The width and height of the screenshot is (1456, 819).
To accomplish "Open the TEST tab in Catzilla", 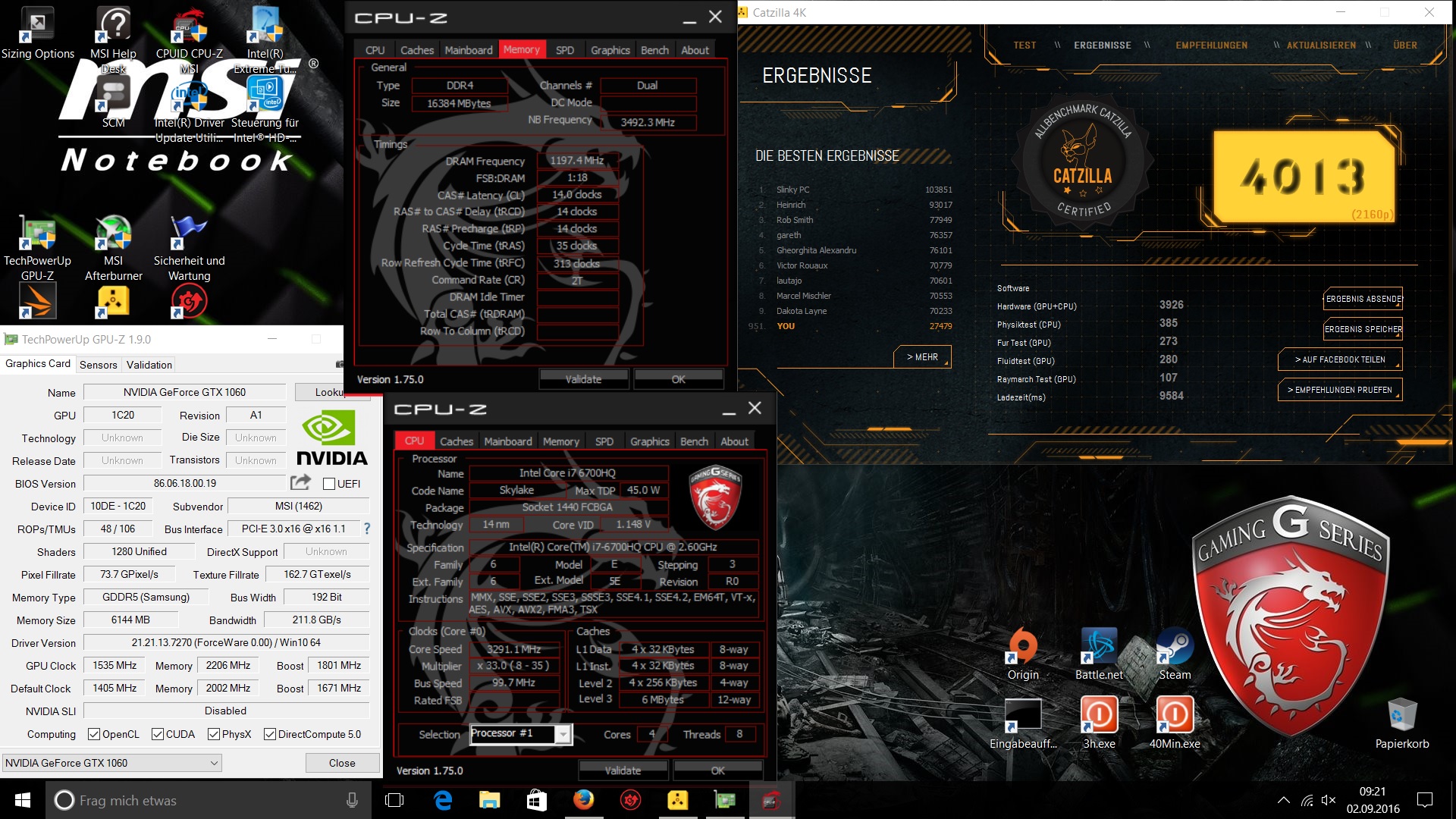I will [1025, 45].
